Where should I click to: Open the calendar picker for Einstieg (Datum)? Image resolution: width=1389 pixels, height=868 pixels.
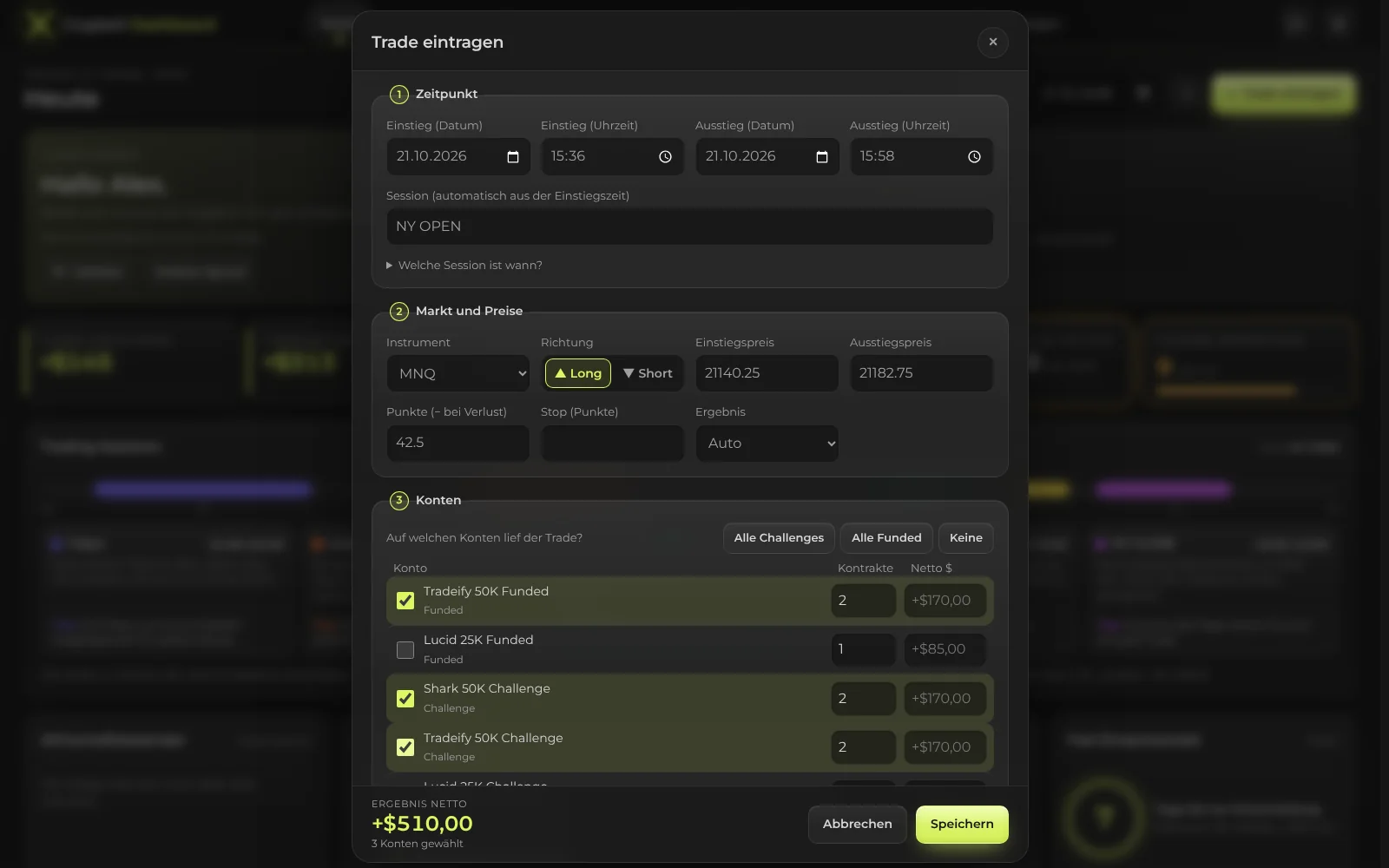click(x=513, y=157)
